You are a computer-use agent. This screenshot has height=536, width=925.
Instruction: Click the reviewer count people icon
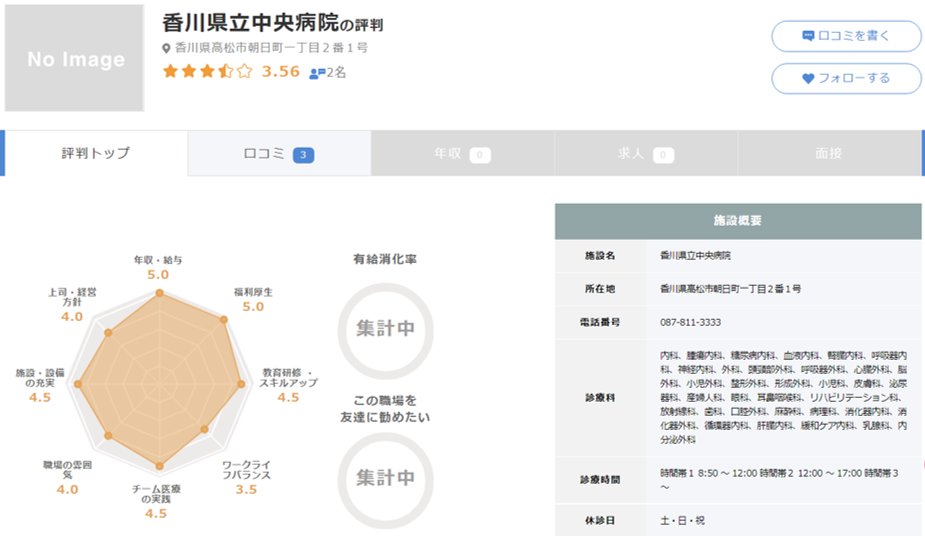[x=317, y=73]
